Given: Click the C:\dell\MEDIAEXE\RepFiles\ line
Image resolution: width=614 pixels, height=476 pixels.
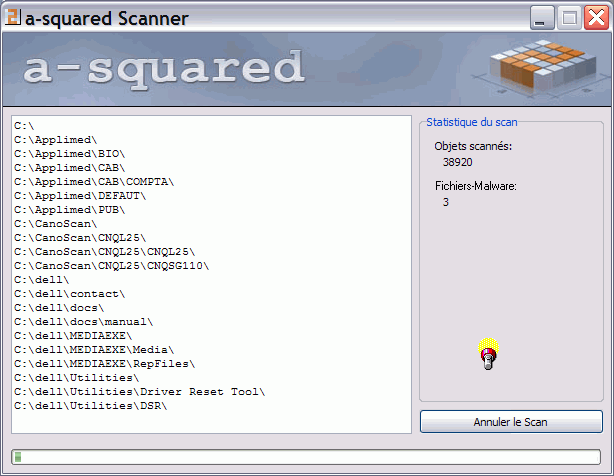Looking at the screenshot, I should pyautogui.click(x=105, y=364).
